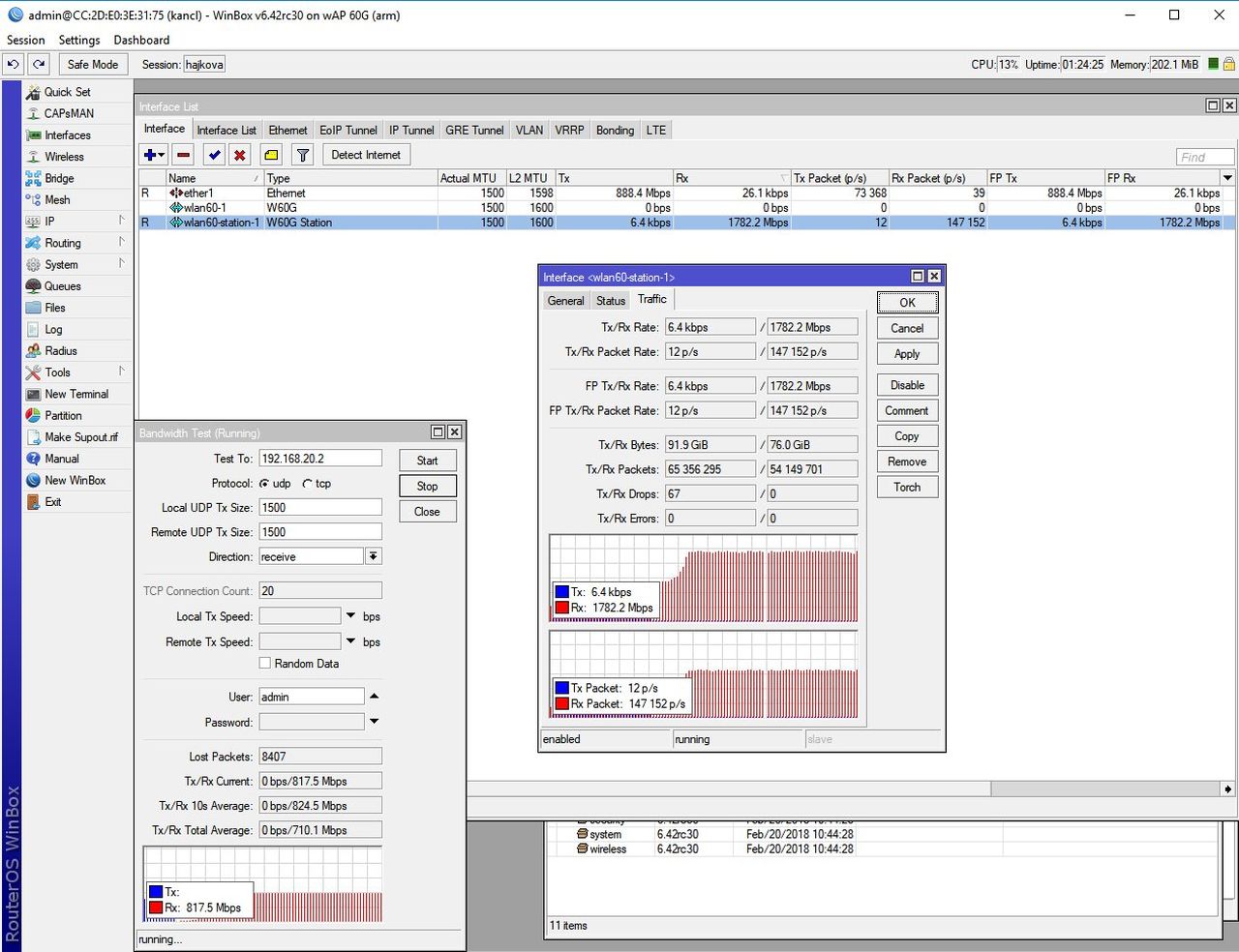Click OK in interface dialog
Viewport: 1239px width, 952px height.
(x=907, y=302)
